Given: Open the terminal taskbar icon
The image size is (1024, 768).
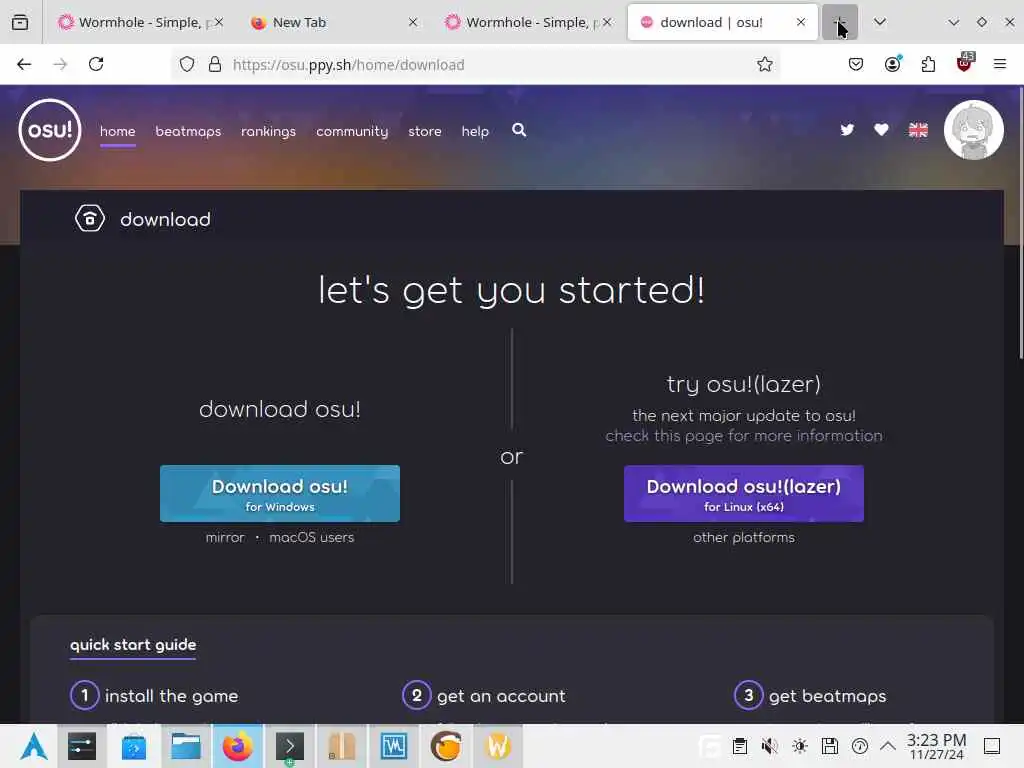Looking at the screenshot, I should (x=289, y=746).
